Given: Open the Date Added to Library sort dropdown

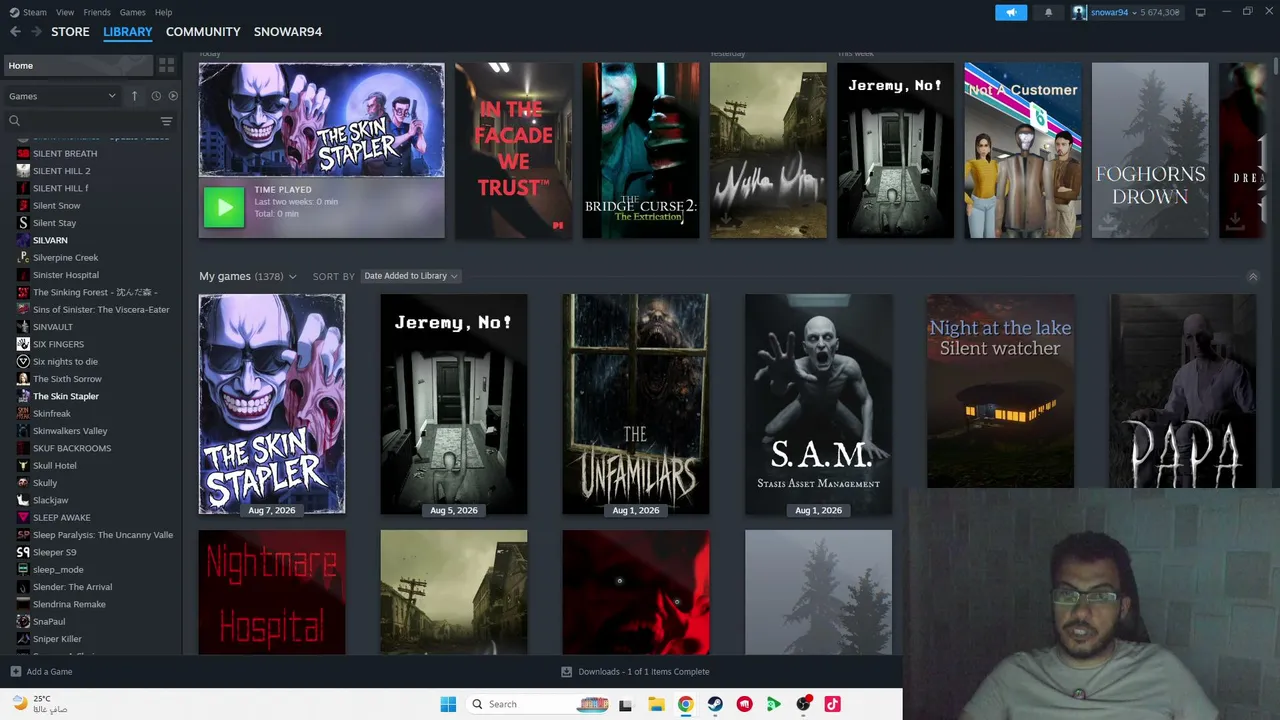Looking at the screenshot, I should click(x=410, y=276).
